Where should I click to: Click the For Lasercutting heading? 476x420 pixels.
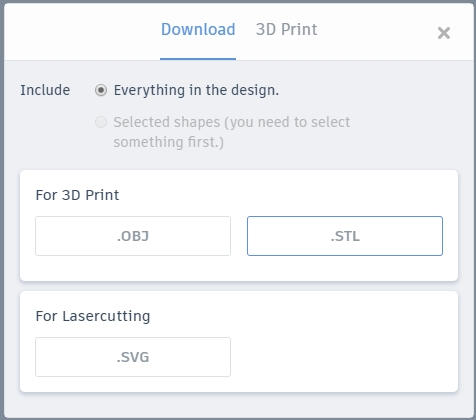pos(93,316)
